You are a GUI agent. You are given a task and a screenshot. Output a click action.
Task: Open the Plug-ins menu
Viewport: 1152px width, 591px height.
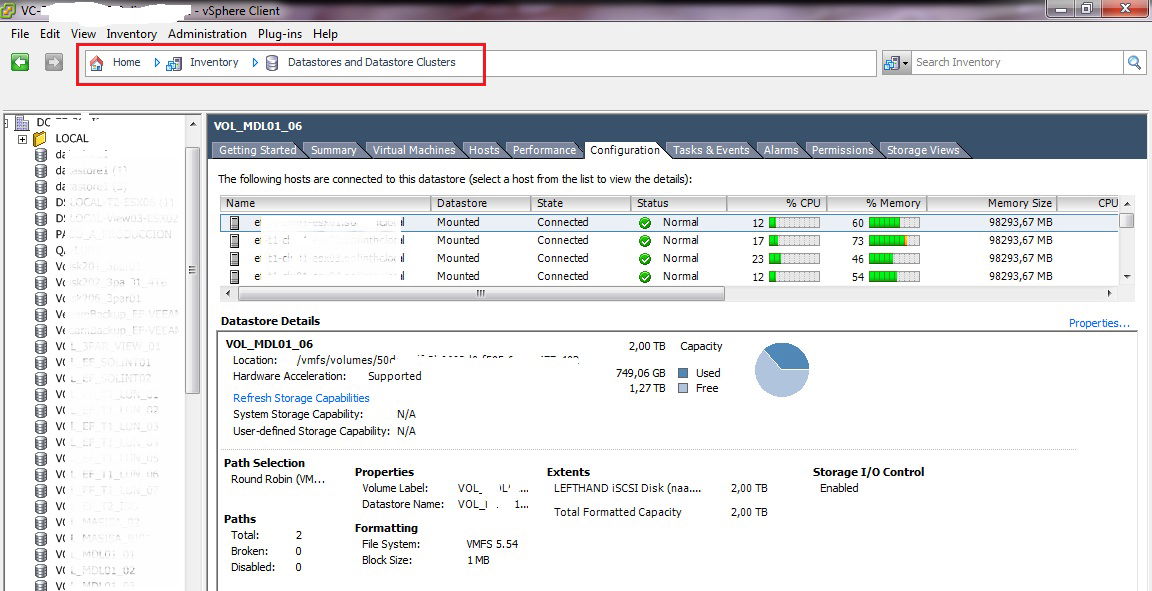[280, 34]
